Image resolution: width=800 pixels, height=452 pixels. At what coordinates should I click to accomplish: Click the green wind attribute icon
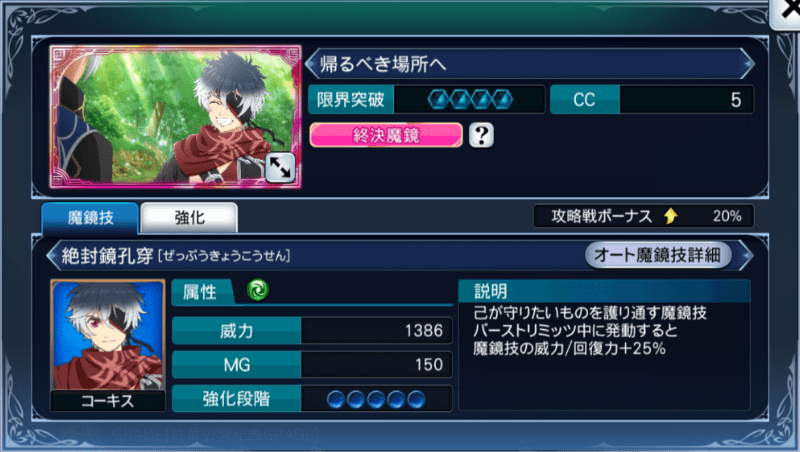point(258,290)
